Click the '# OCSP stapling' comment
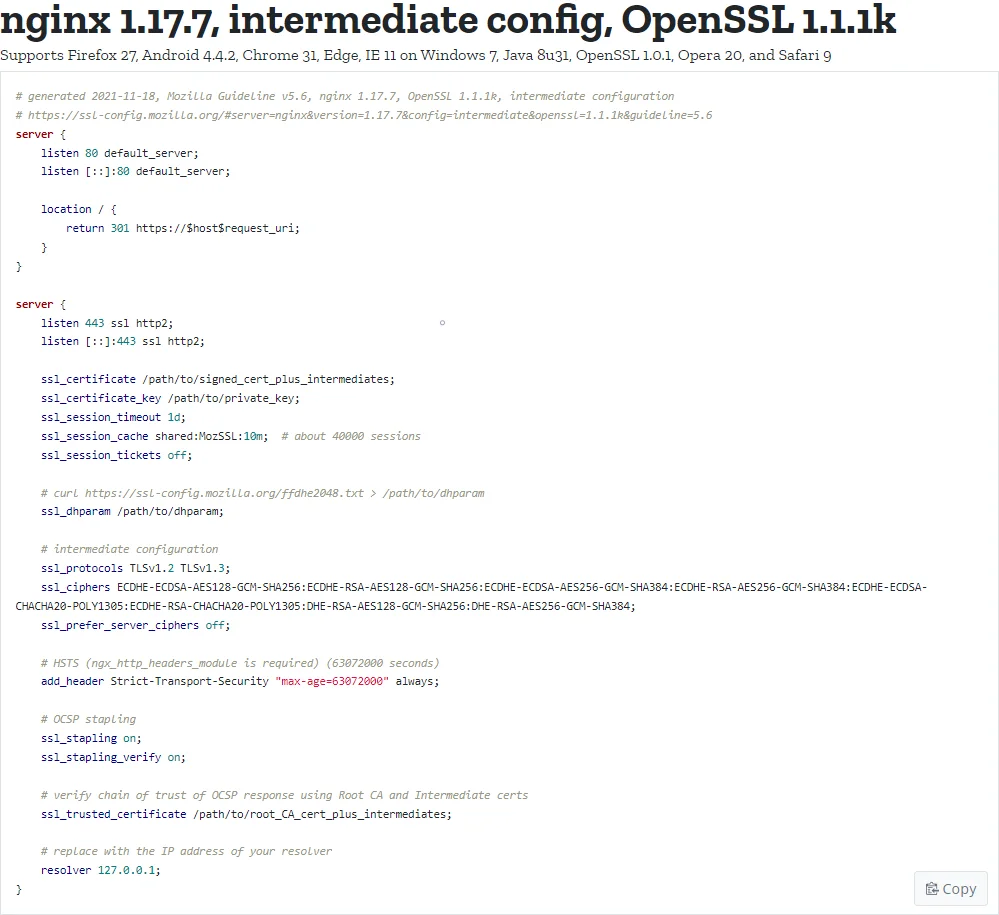 [x=89, y=719]
